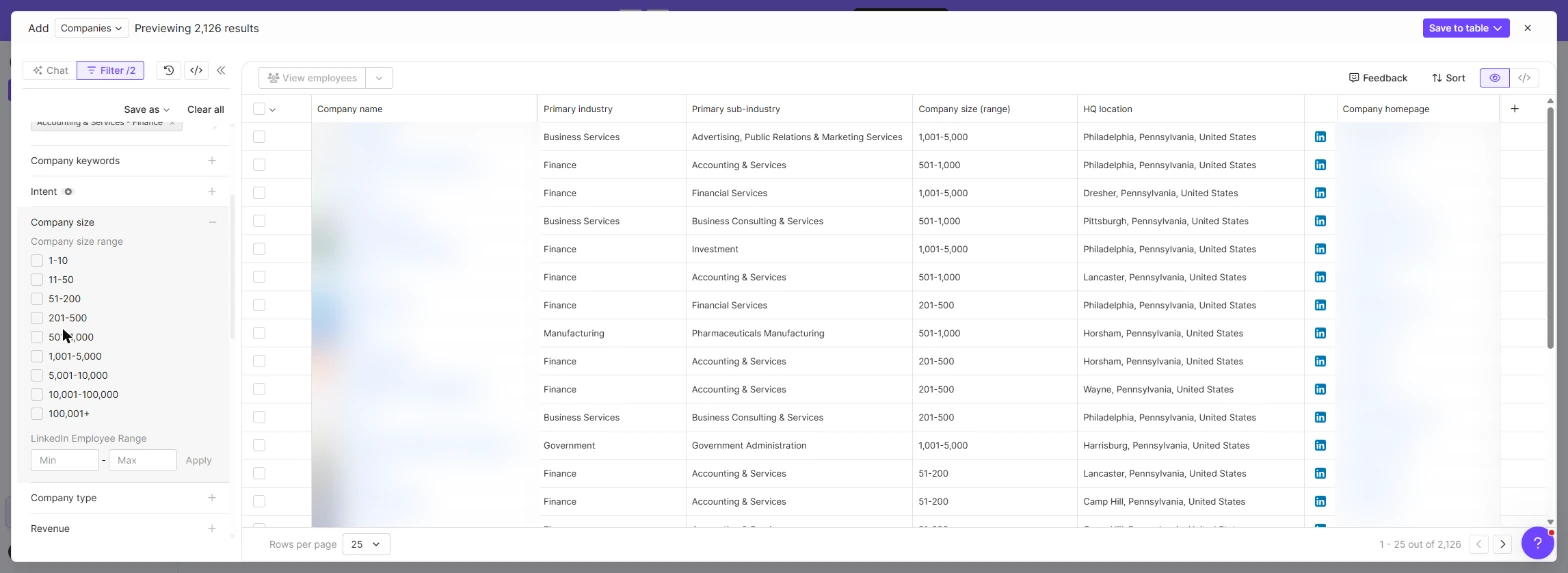The height and width of the screenshot is (573, 1568).
Task: Go to previous page arrow
Action: coord(1478,544)
